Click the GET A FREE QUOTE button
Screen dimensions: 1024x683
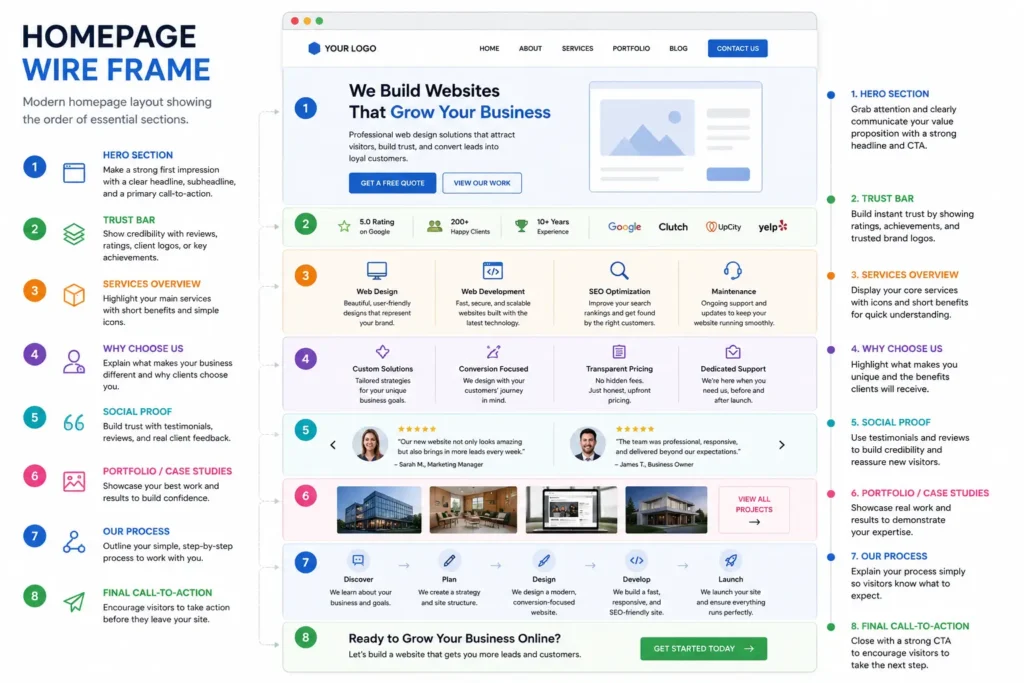click(x=392, y=183)
